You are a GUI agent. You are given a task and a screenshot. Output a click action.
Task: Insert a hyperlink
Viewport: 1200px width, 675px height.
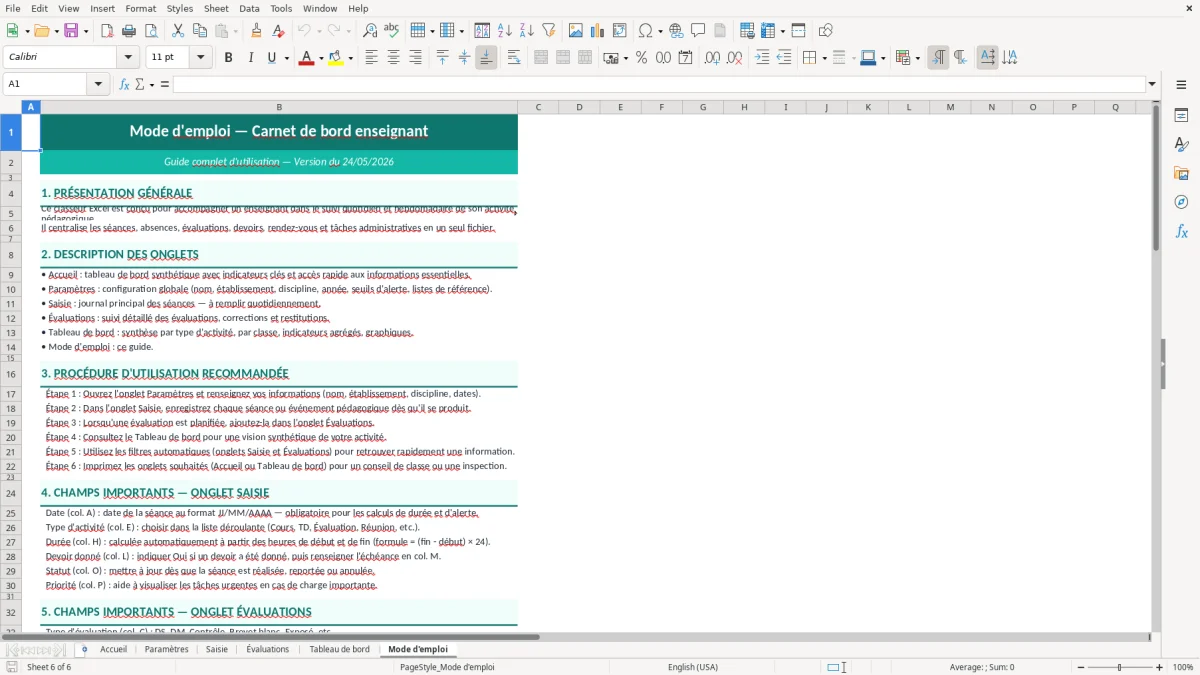(676, 31)
